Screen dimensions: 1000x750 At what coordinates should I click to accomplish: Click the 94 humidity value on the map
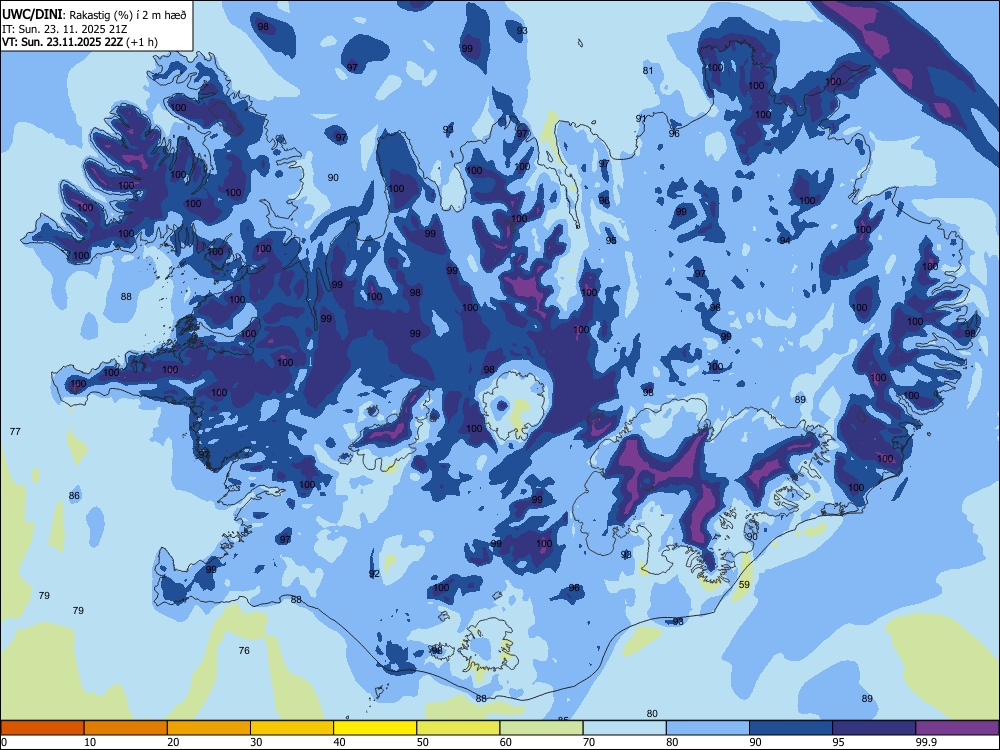tap(785, 240)
